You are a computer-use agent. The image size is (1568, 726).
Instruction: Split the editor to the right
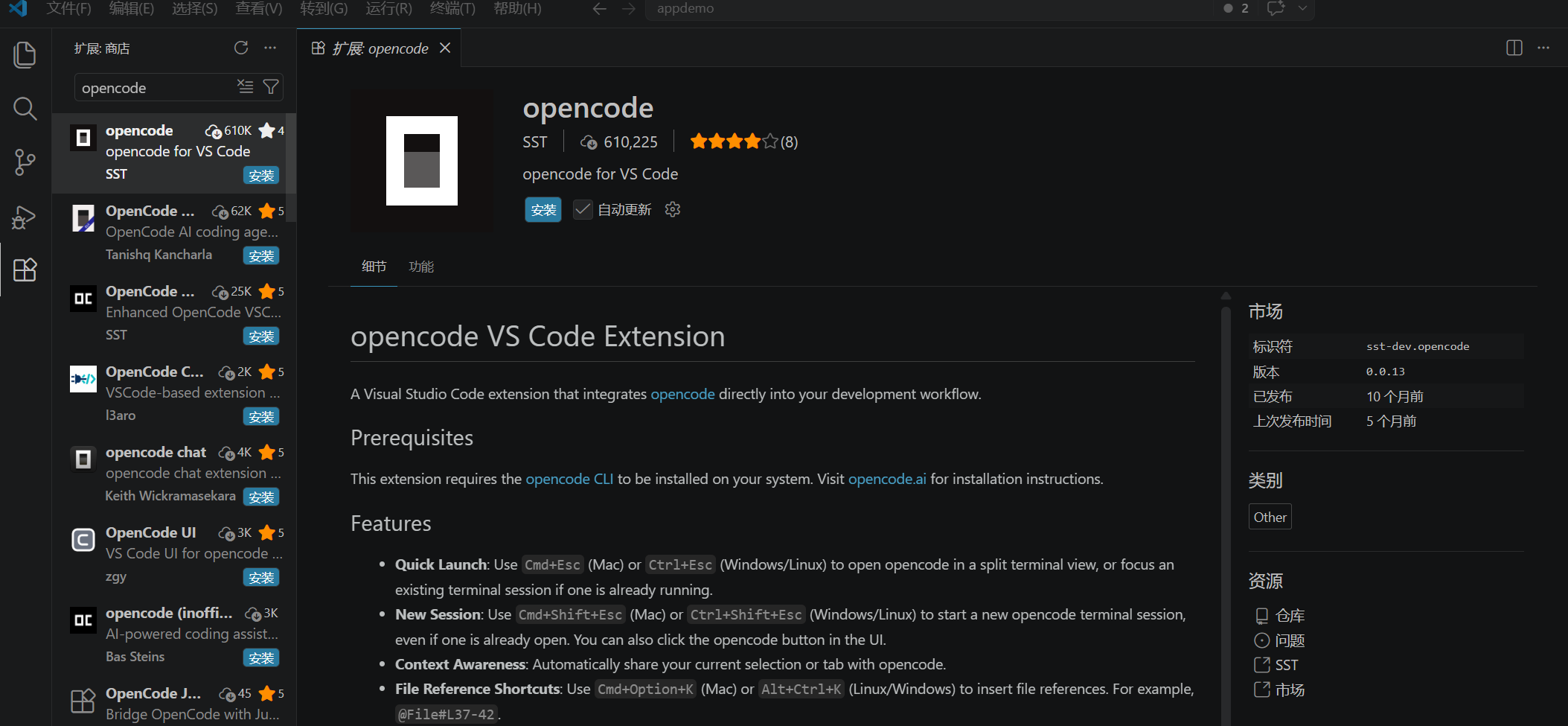(x=1514, y=48)
